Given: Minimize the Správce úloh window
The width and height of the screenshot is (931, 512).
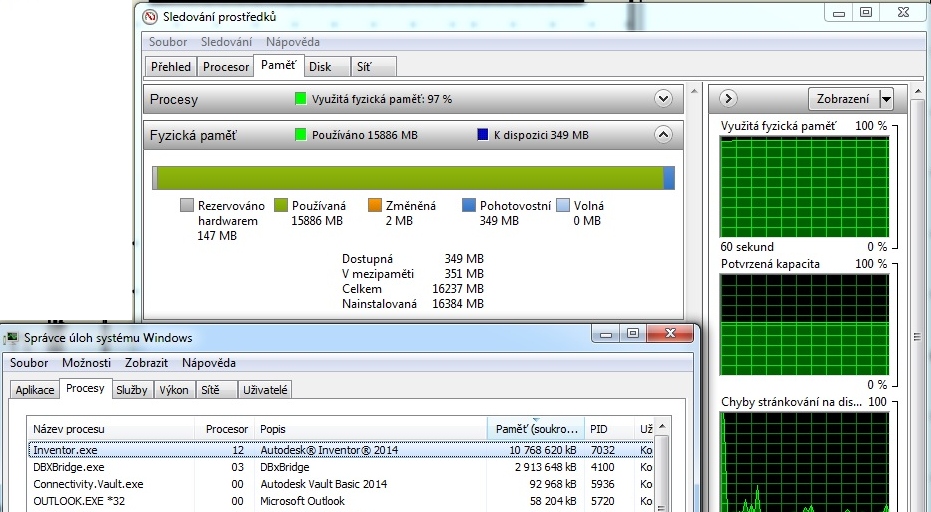Looking at the screenshot, I should [606, 334].
